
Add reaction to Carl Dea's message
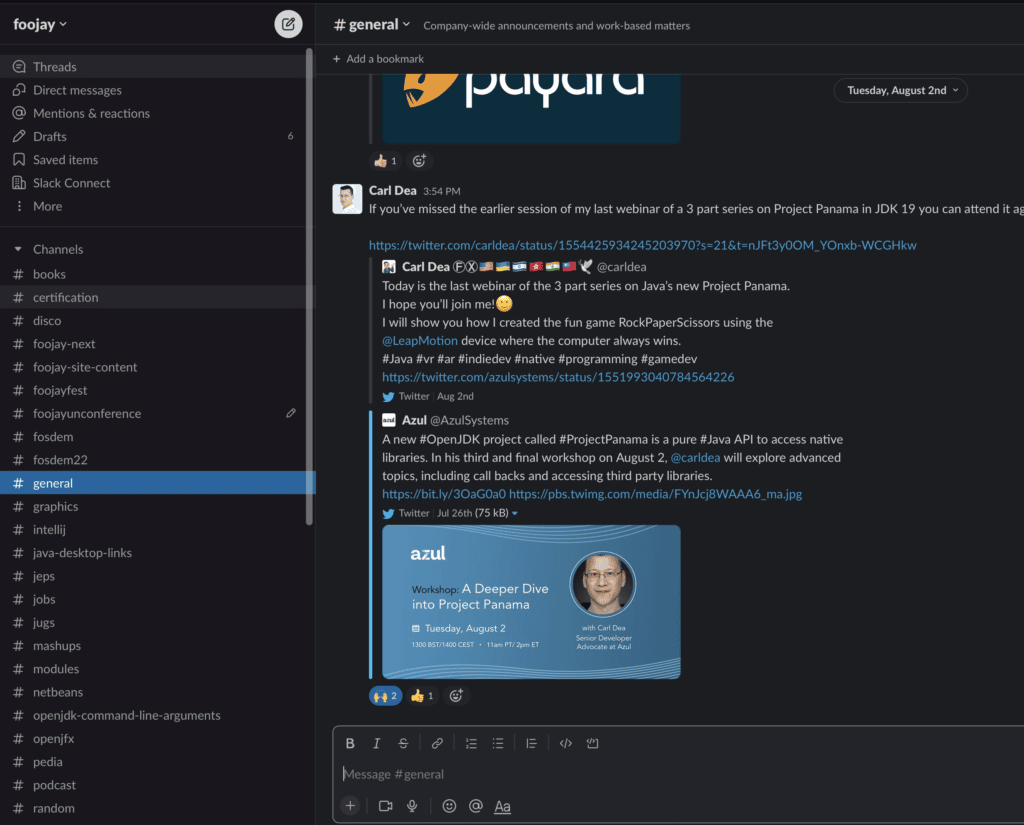pos(456,696)
